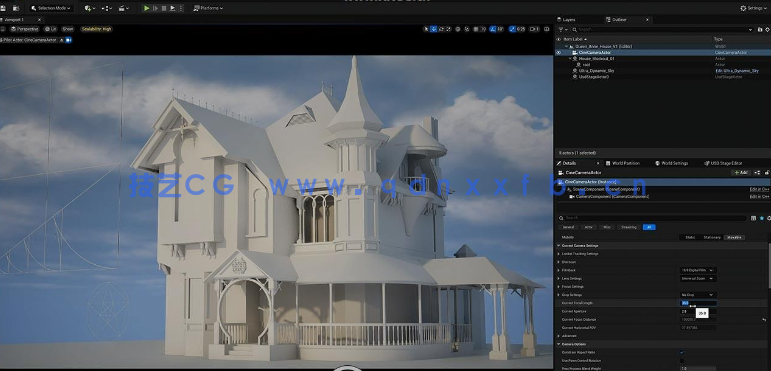This screenshot has height=371, width=771.
Task: Open the Selection Mode dropdown
Action: click(x=51, y=8)
